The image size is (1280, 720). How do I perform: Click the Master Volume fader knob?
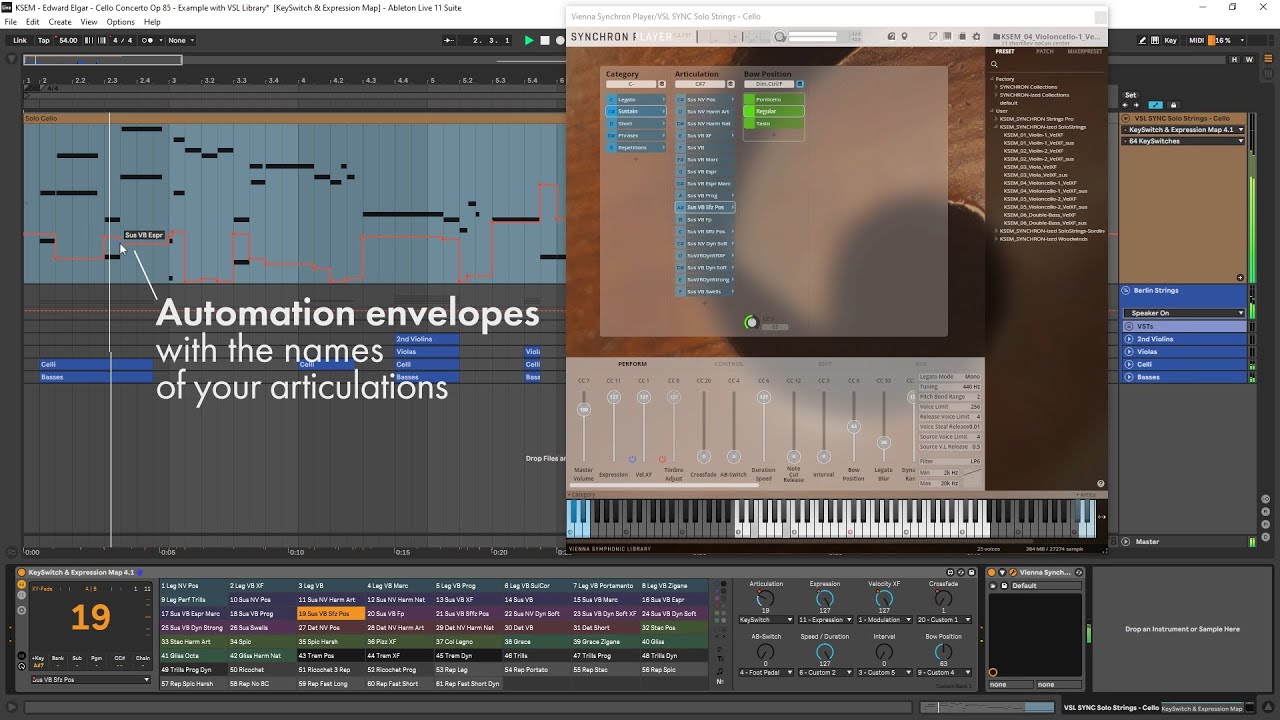pos(584,409)
